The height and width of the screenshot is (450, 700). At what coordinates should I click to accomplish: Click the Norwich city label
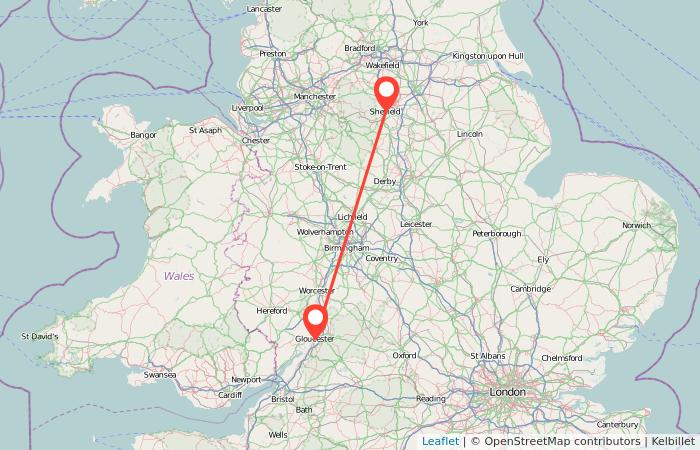coord(637,225)
